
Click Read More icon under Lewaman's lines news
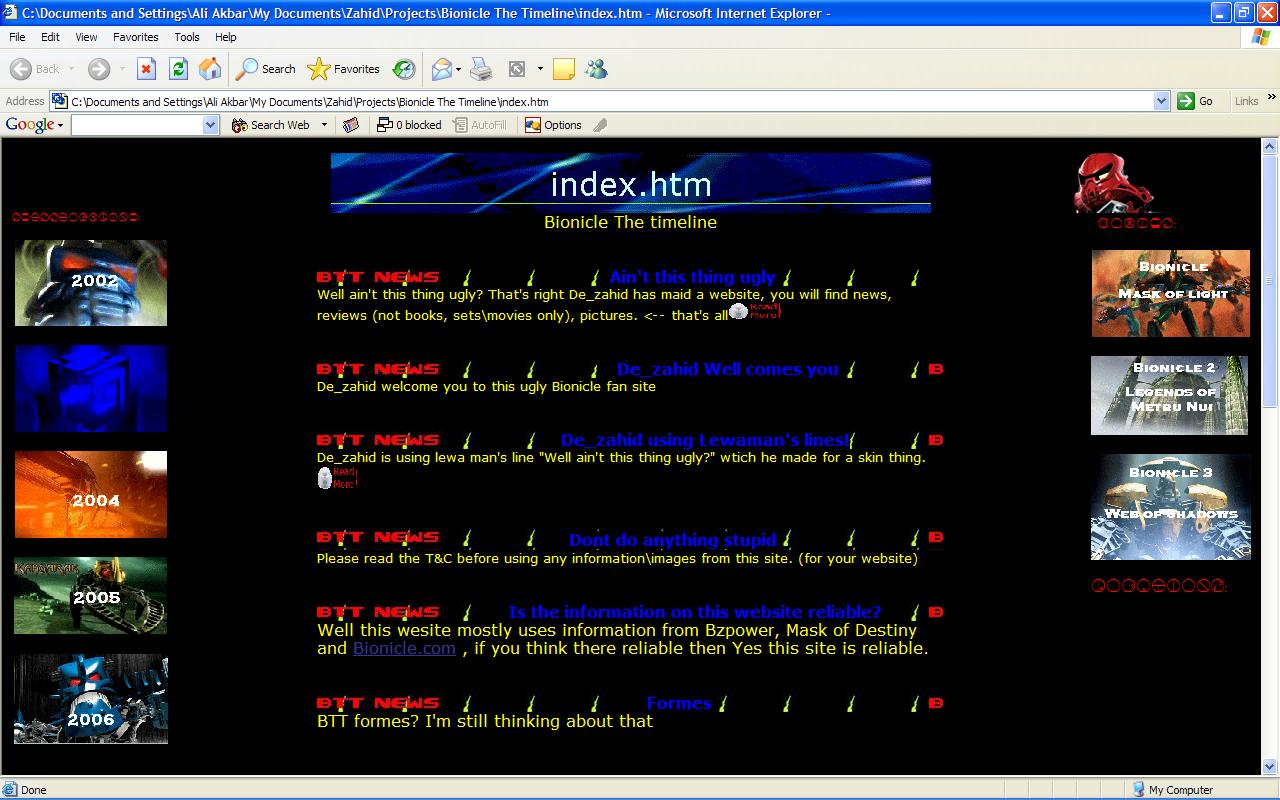click(x=337, y=478)
